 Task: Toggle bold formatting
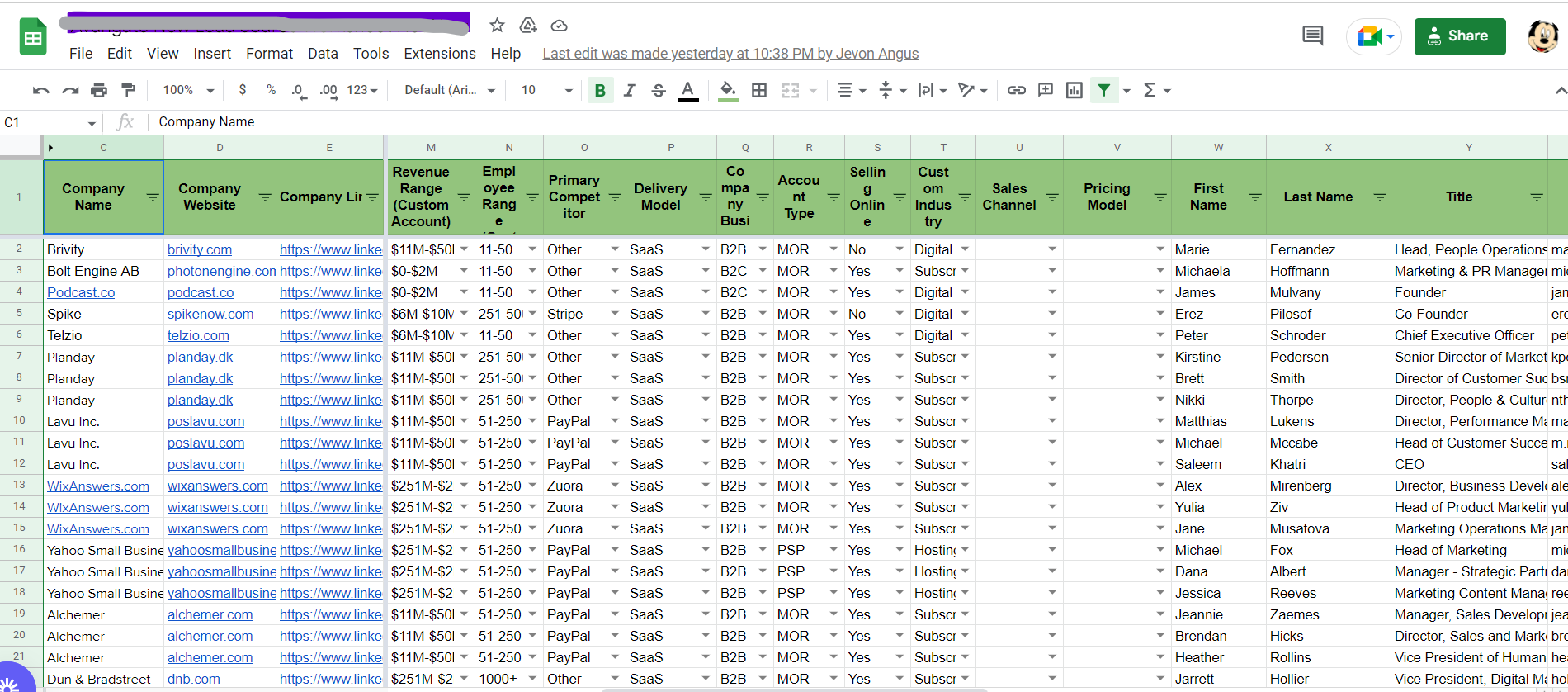click(x=600, y=90)
